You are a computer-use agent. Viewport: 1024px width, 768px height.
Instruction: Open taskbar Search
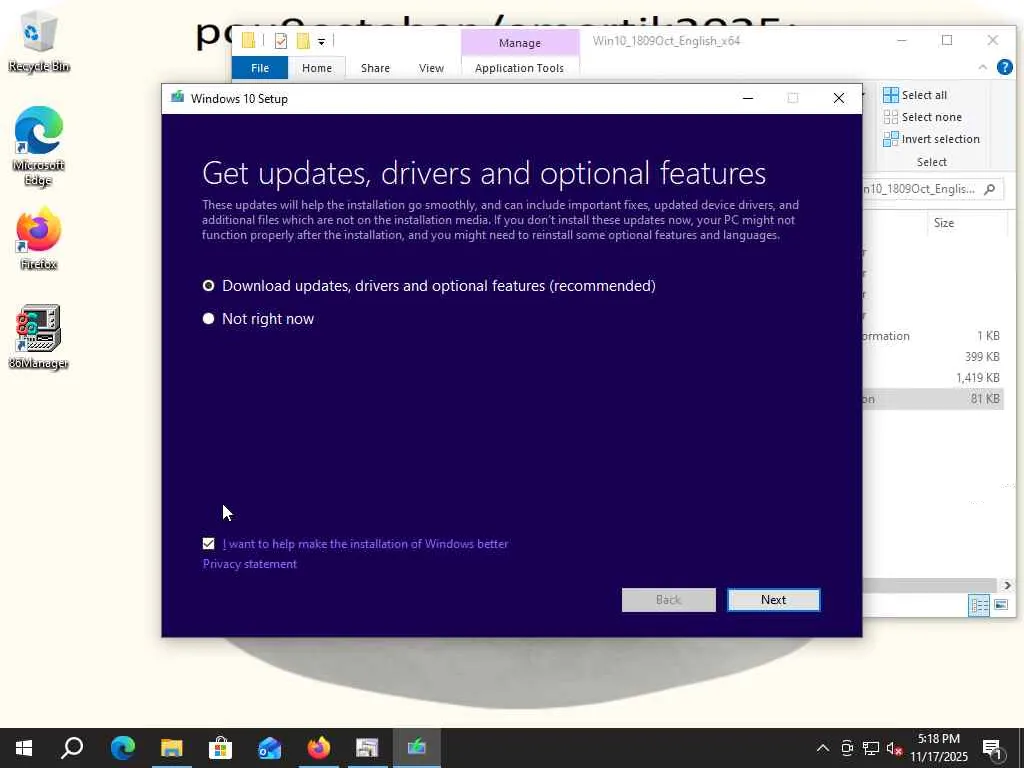tap(72, 748)
